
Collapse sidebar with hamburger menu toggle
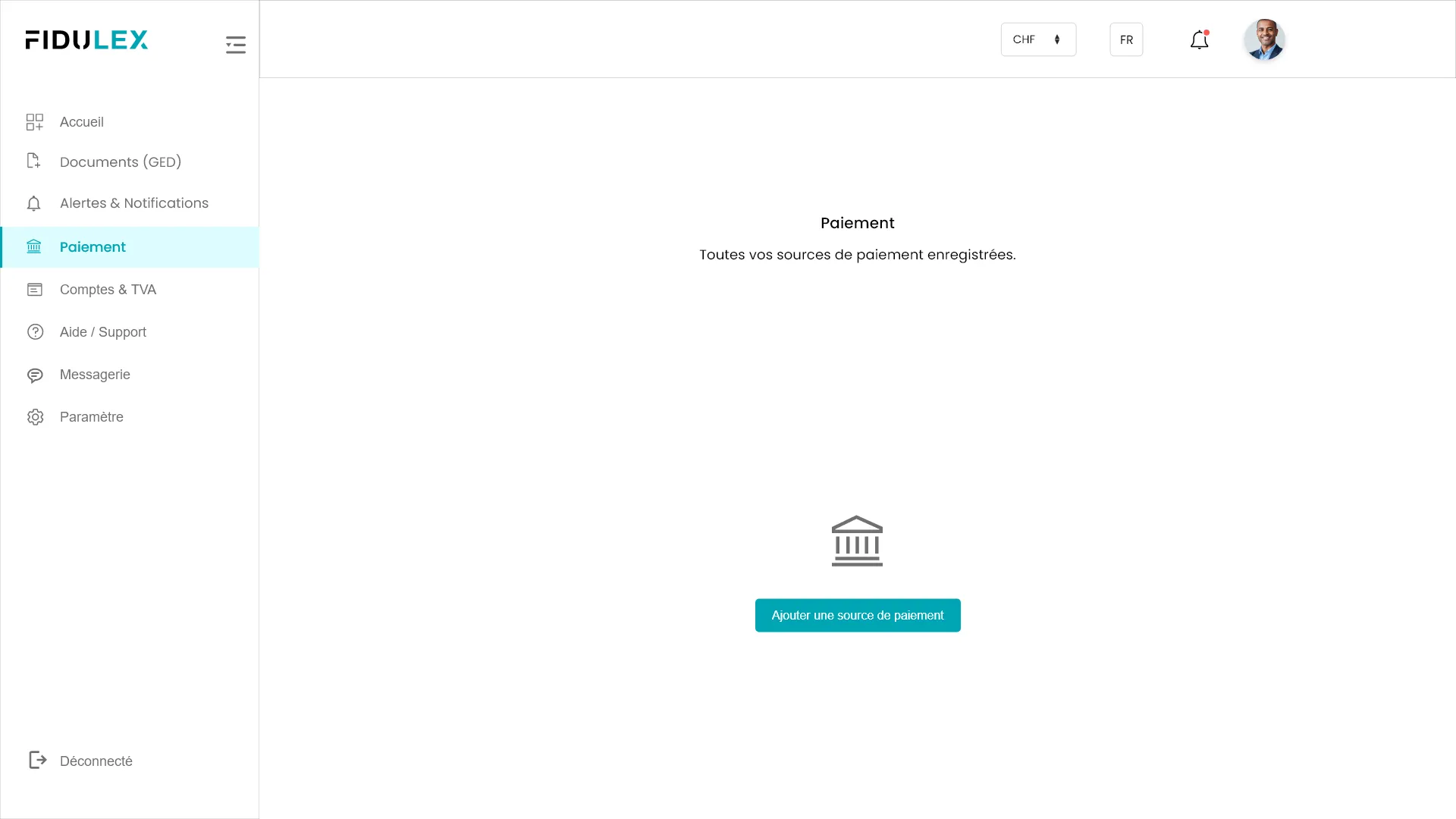point(236,45)
